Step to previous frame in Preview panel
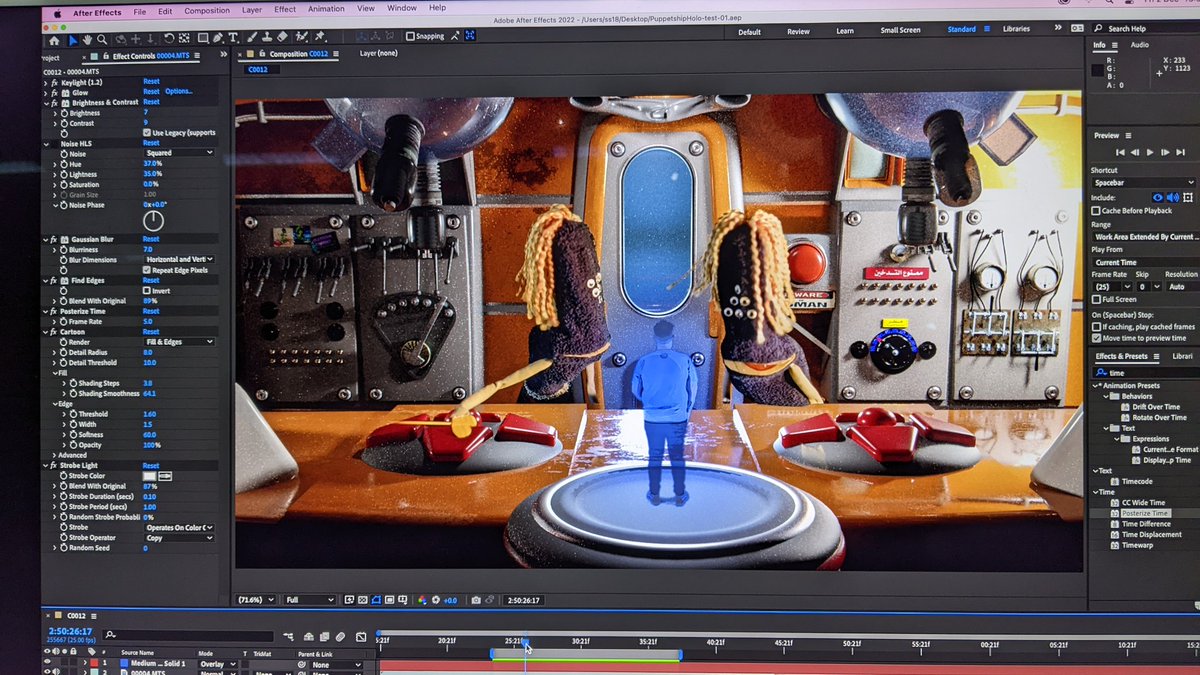The height and width of the screenshot is (675, 1200). click(x=1135, y=152)
